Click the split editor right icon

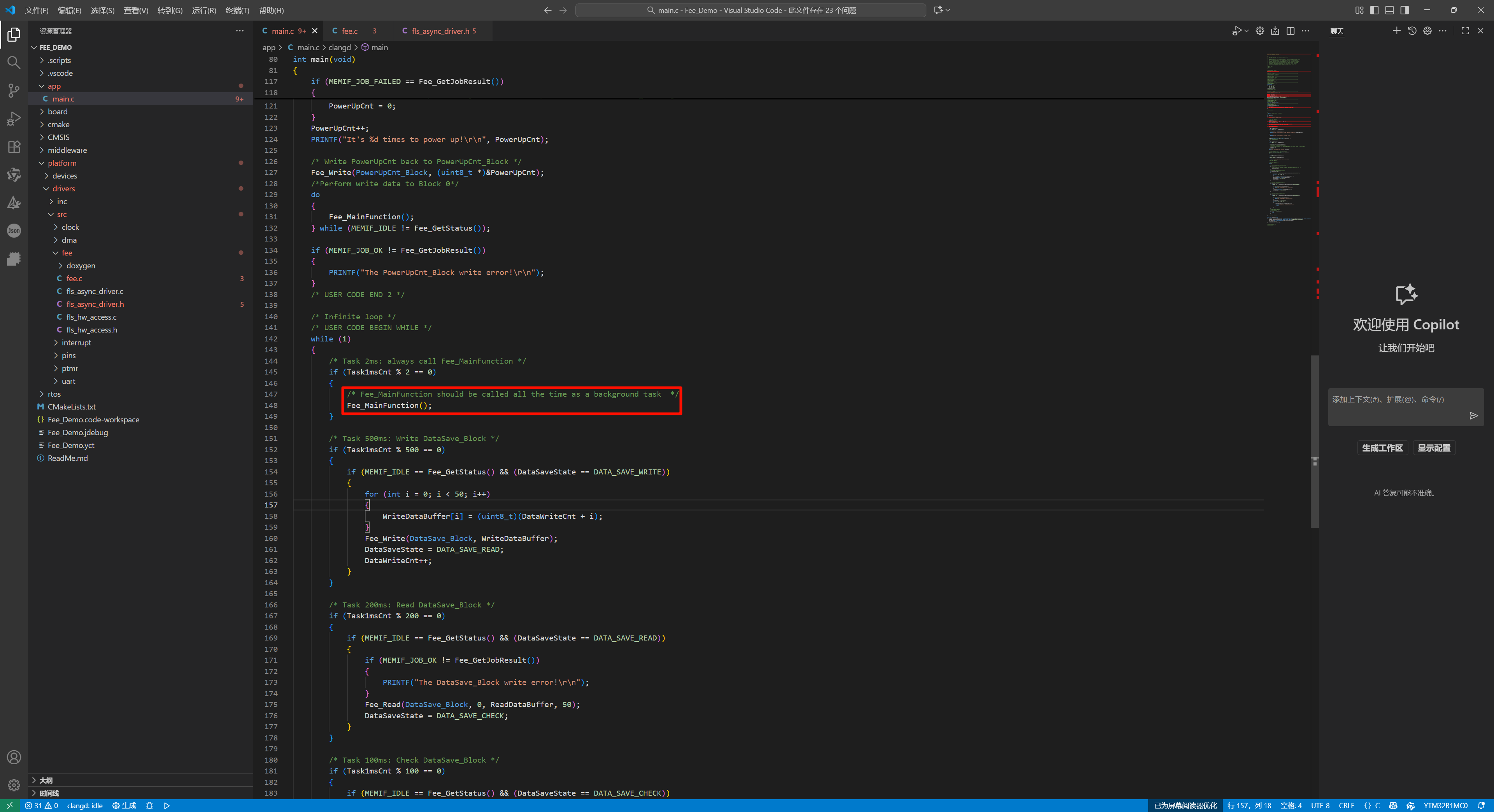pos(1290,31)
